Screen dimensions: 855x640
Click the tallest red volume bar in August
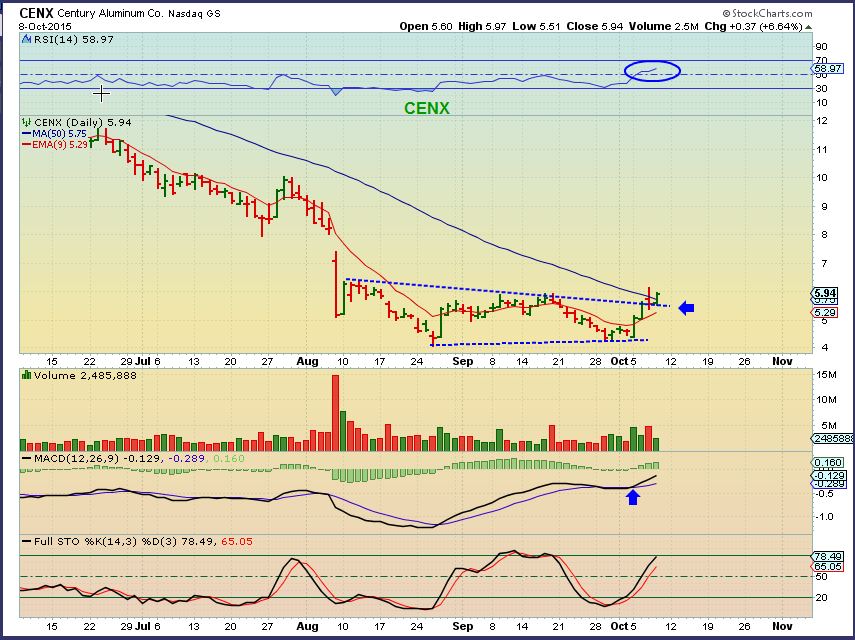(335, 413)
